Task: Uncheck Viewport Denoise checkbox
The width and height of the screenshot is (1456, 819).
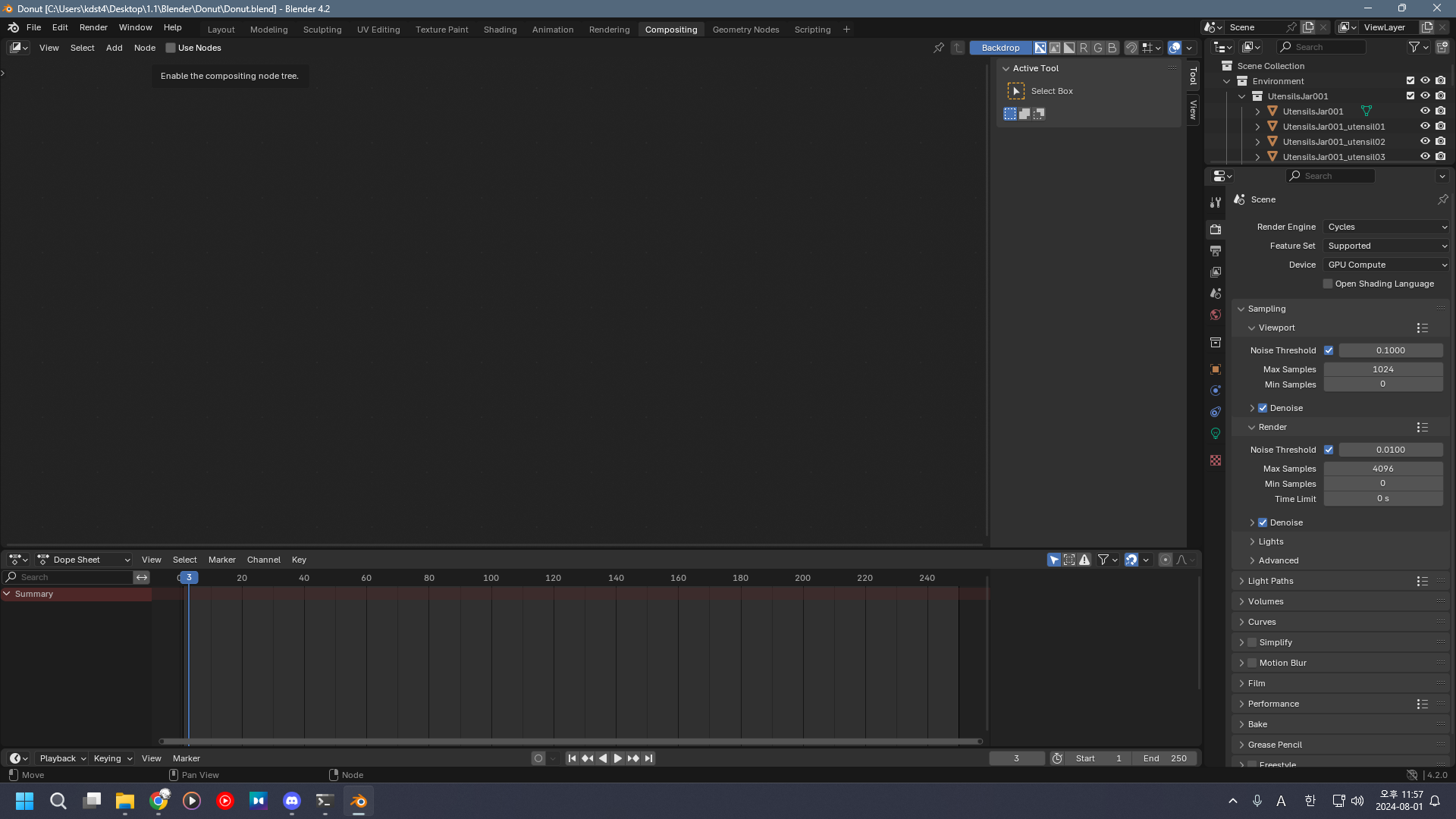Action: coord(1263,408)
